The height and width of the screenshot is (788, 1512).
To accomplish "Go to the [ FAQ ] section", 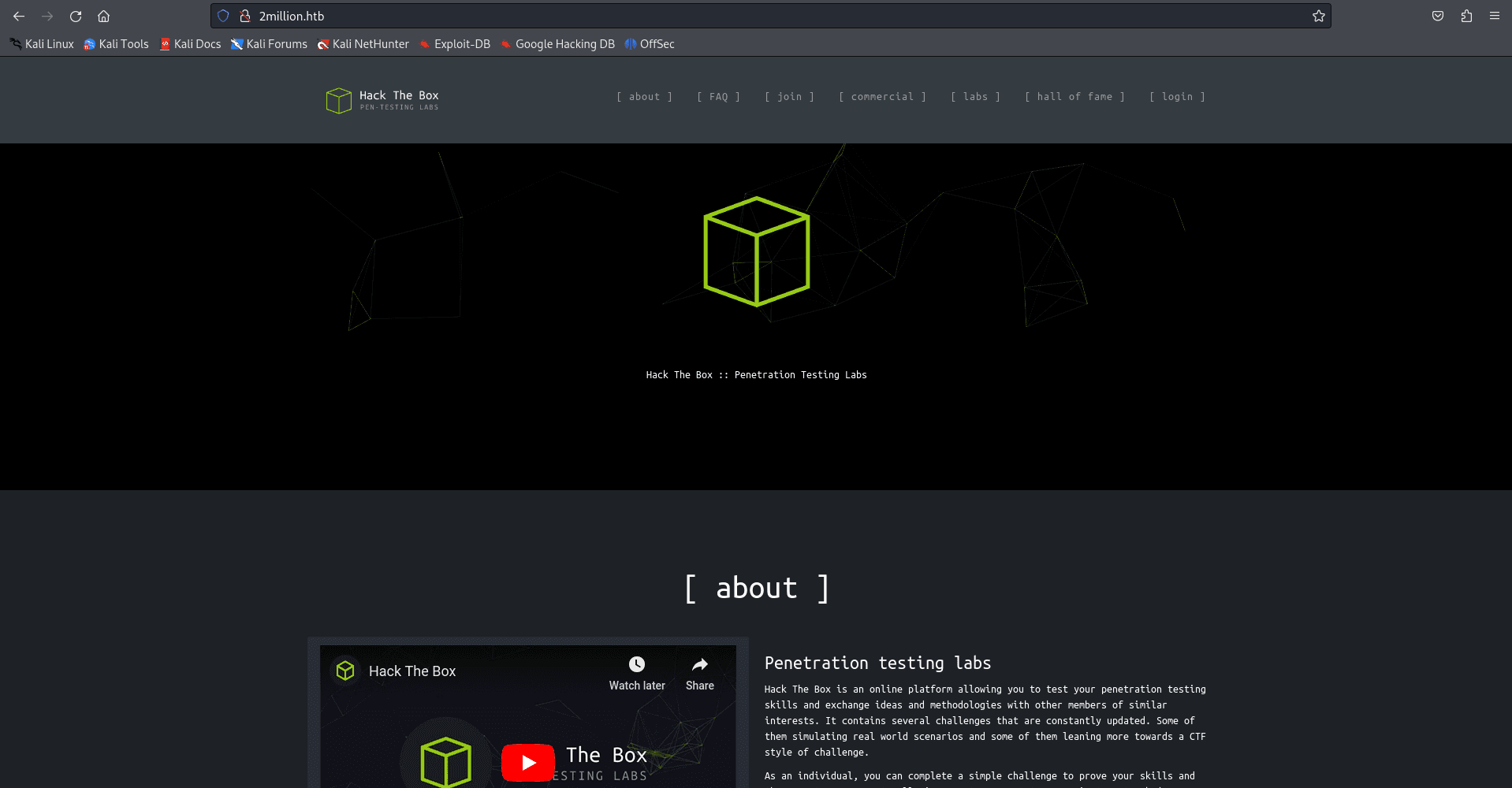I will (x=718, y=97).
